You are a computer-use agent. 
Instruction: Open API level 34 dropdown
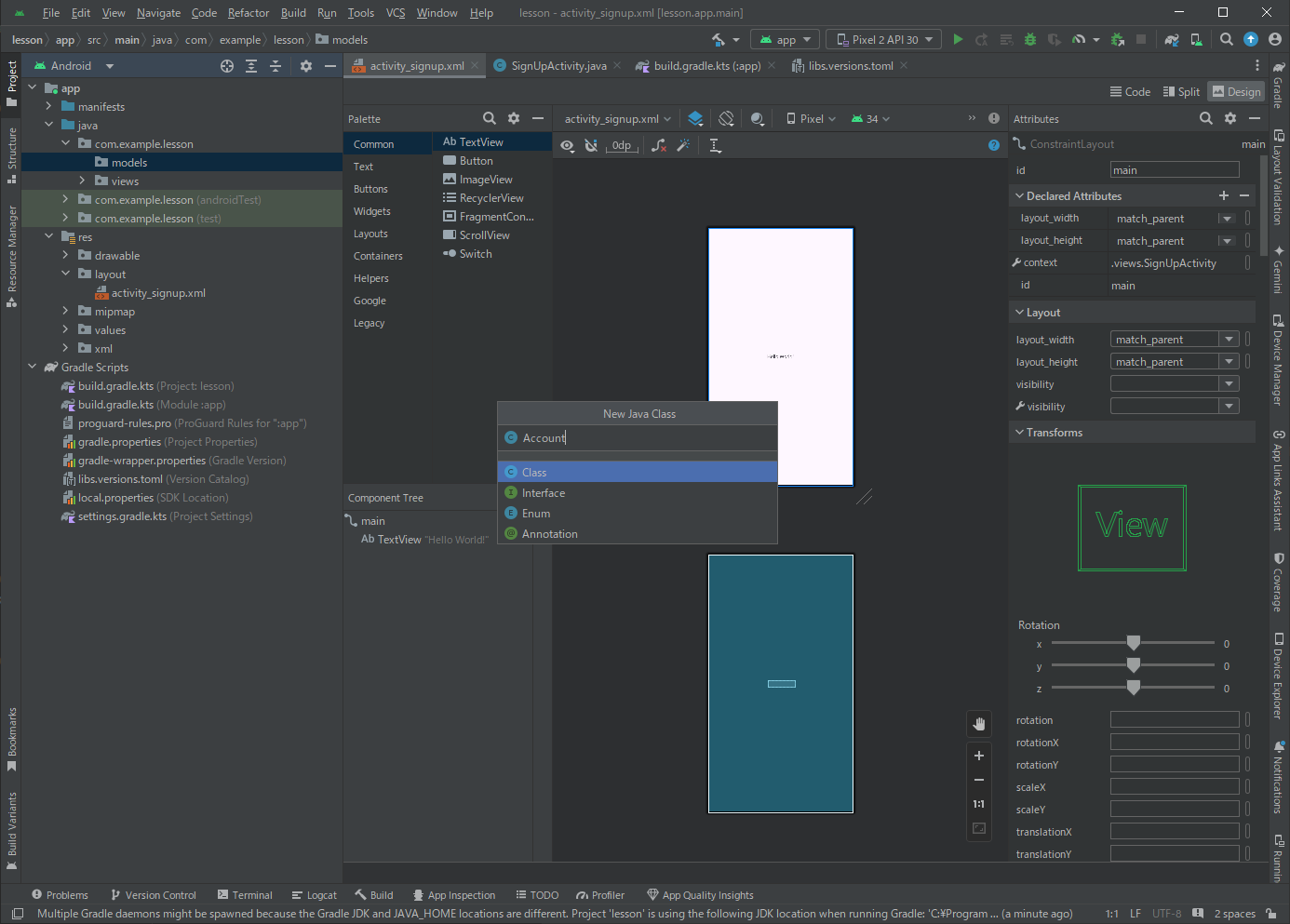tap(870, 118)
